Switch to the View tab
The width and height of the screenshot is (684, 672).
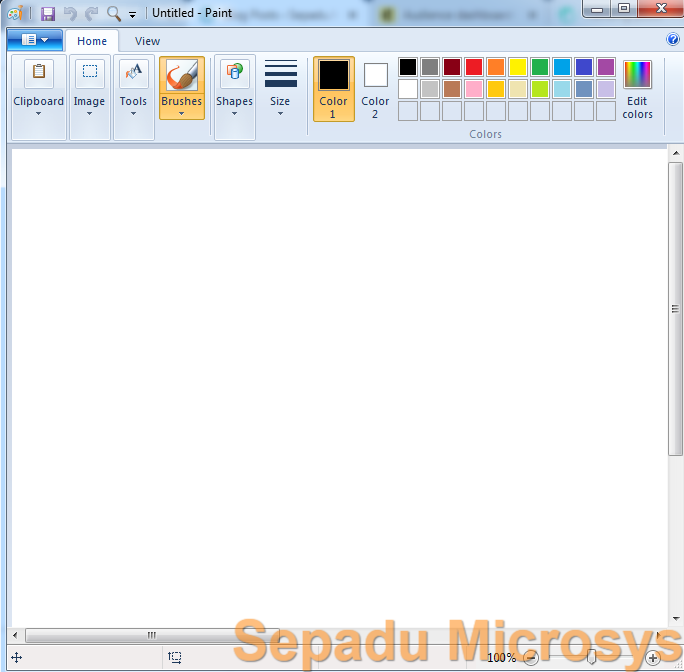click(147, 41)
